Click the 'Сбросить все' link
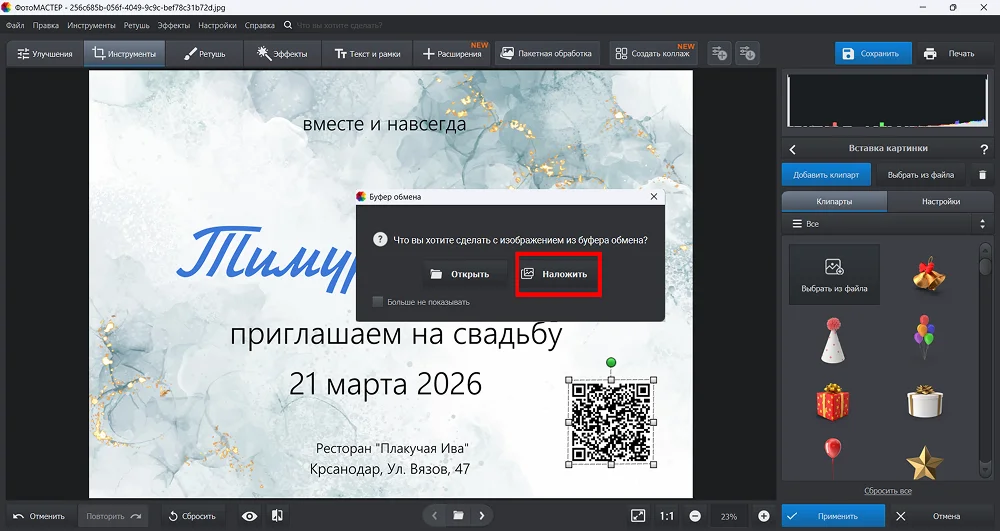Image resolution: width=1000 pixels, height=531 pixels. tap(888, 491)
